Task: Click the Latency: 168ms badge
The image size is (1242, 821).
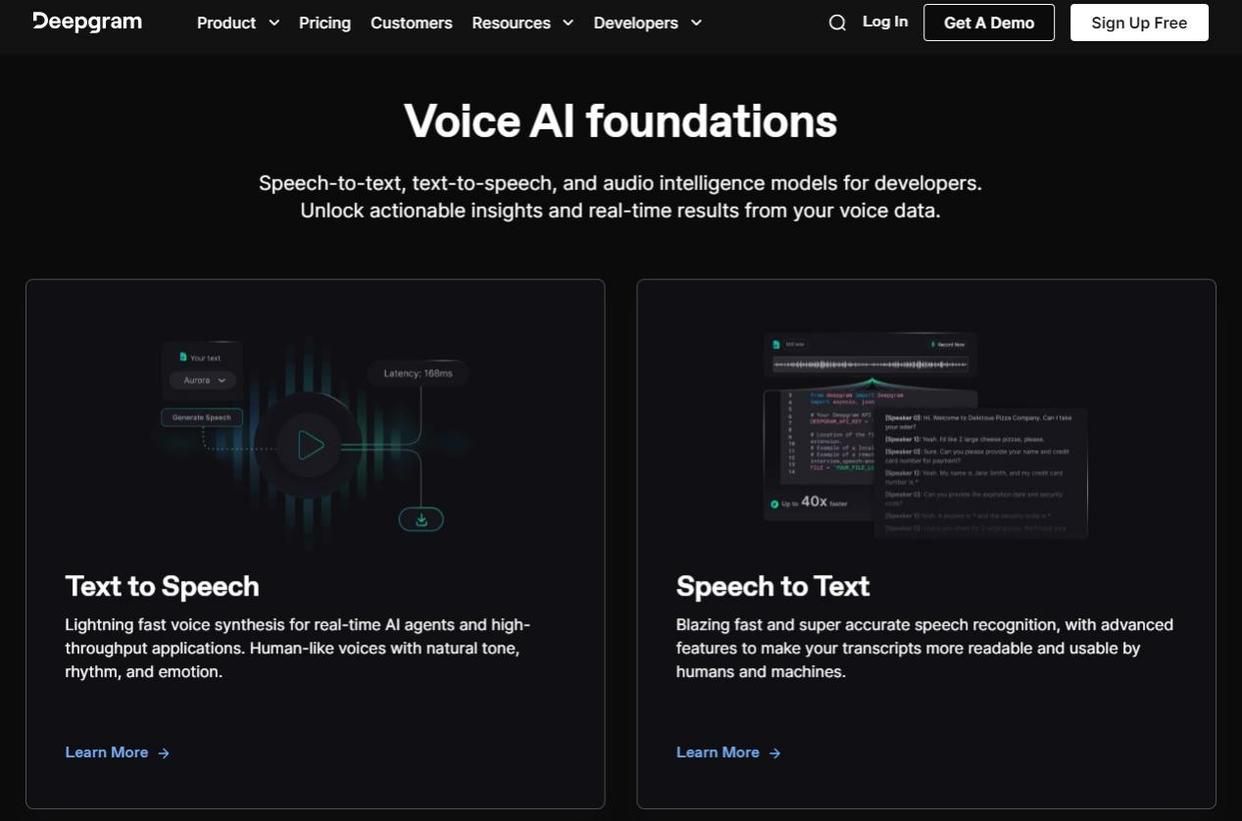Action: tap(418, 373)
